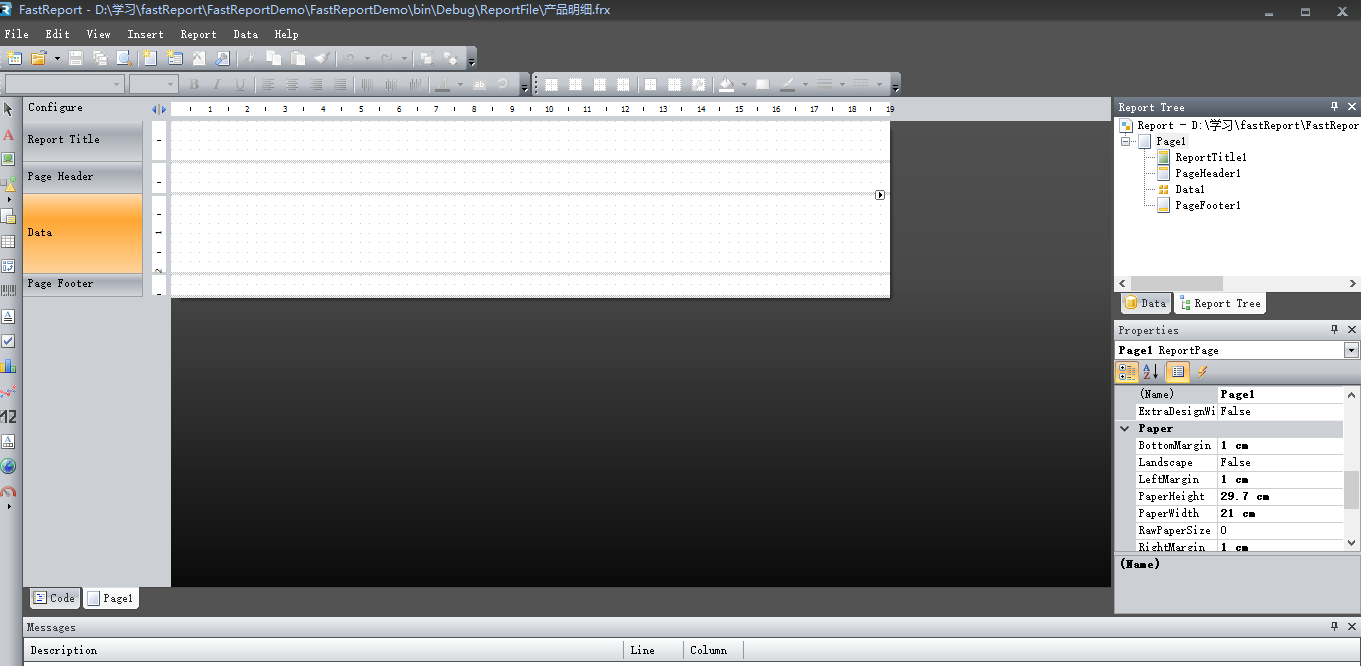This screenshot has height=666, width=1361.
Task: Select the Picture object tool
Action: click(x=8, y=159)
